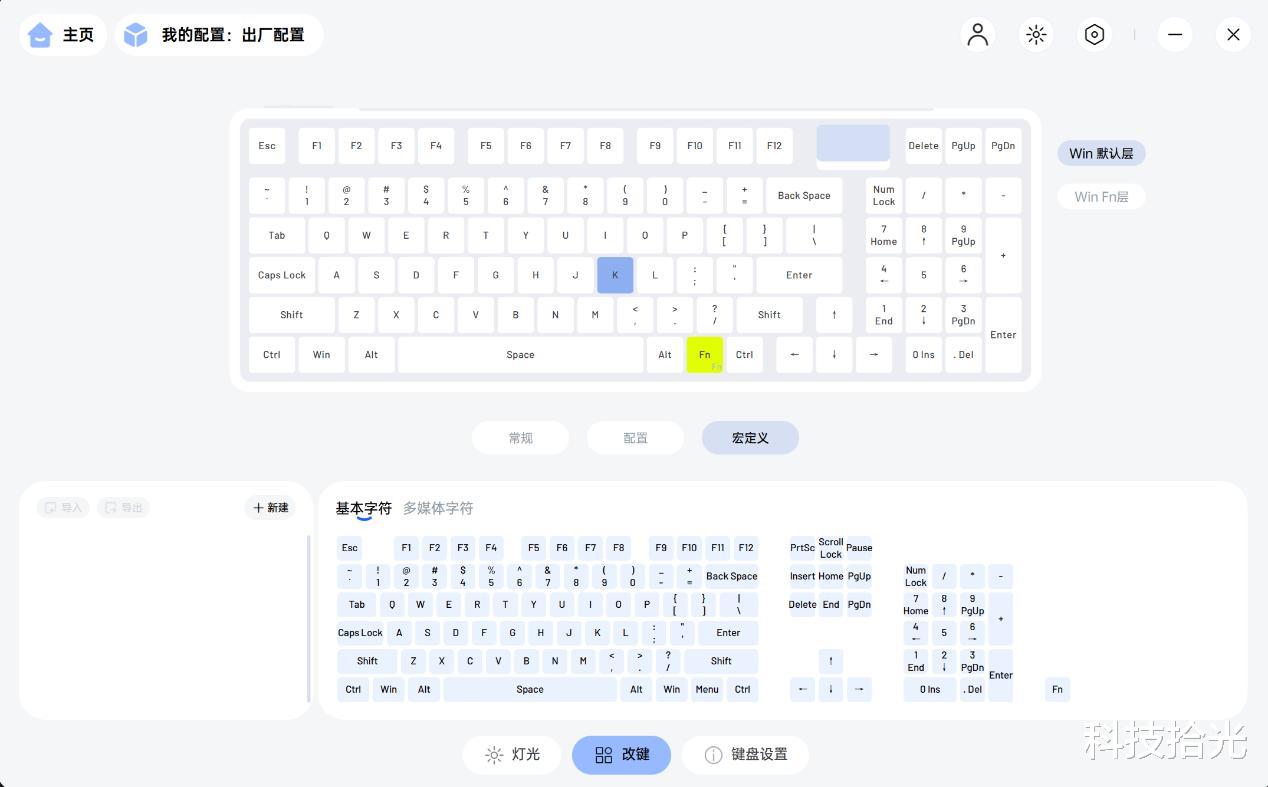Switch to the Win Fn层 layer
This screenshot has width=1268, height=787.
[x=1101, y=197]
